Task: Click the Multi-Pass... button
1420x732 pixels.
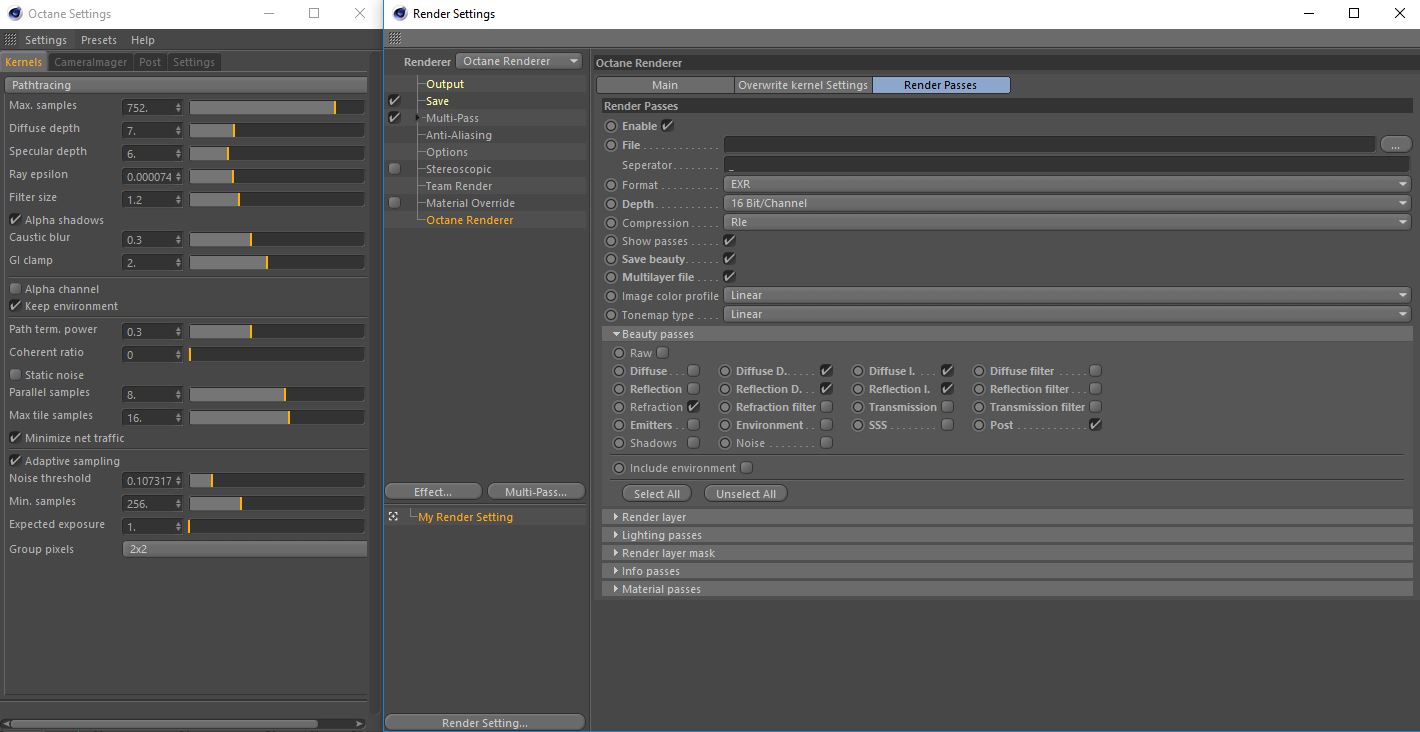Action: [x=536, y=492]
